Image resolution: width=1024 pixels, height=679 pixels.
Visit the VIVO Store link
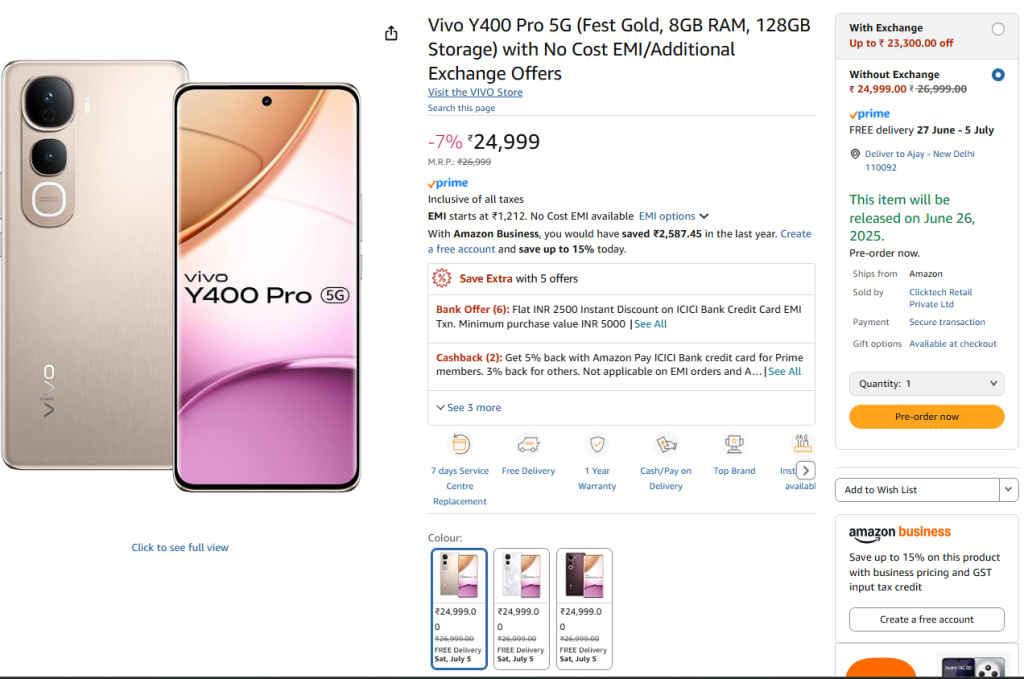474,92
